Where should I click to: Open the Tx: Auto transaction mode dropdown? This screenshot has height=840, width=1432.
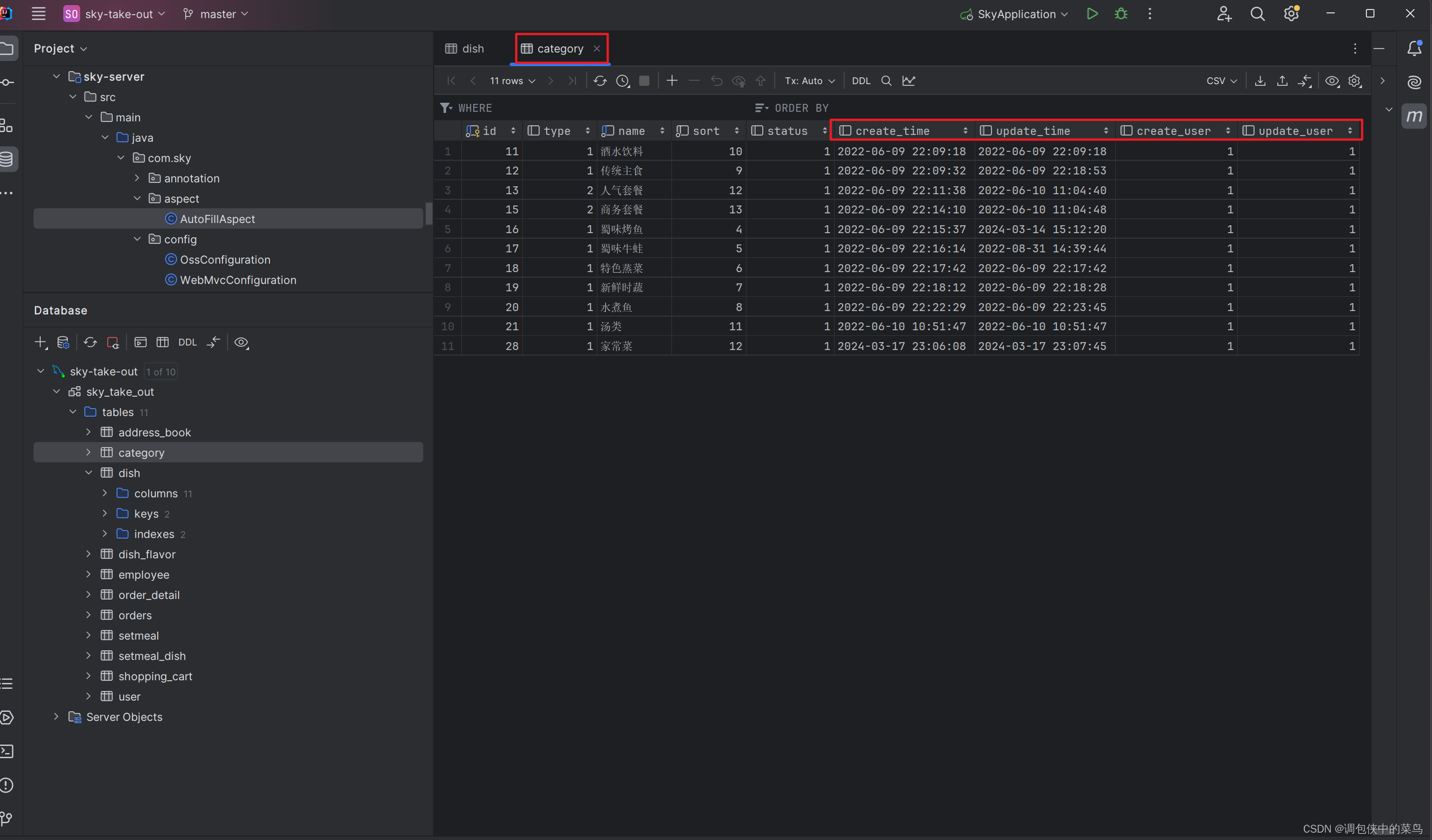tap(809, 81)
